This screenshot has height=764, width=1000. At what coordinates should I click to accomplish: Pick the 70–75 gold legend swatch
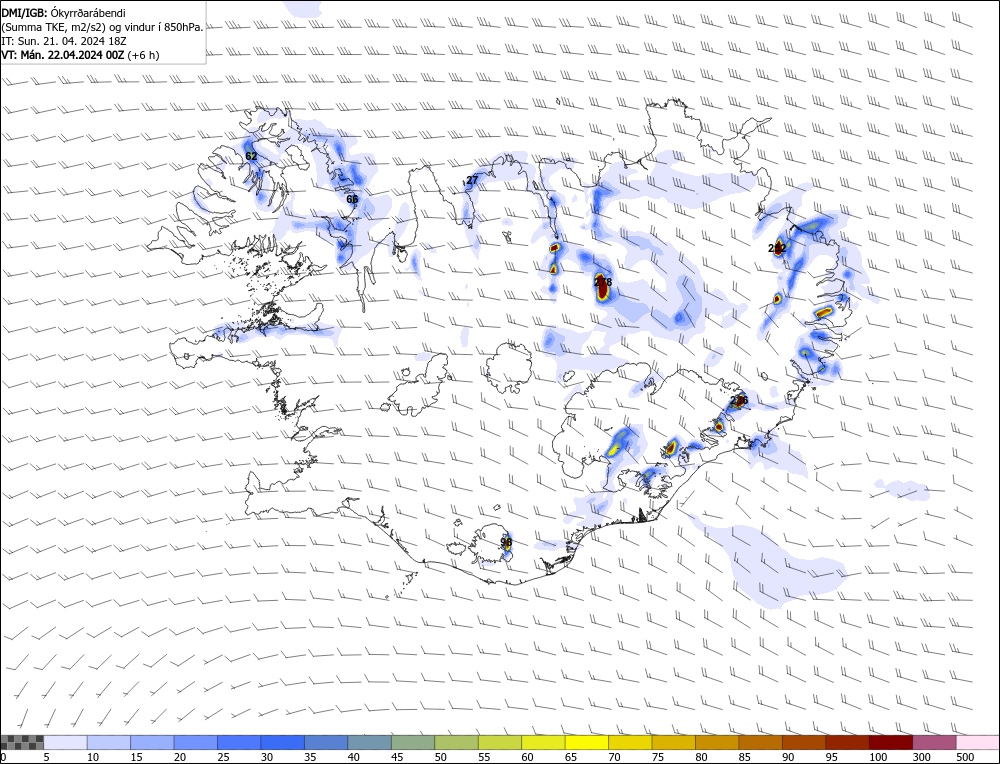coord(629,742)
